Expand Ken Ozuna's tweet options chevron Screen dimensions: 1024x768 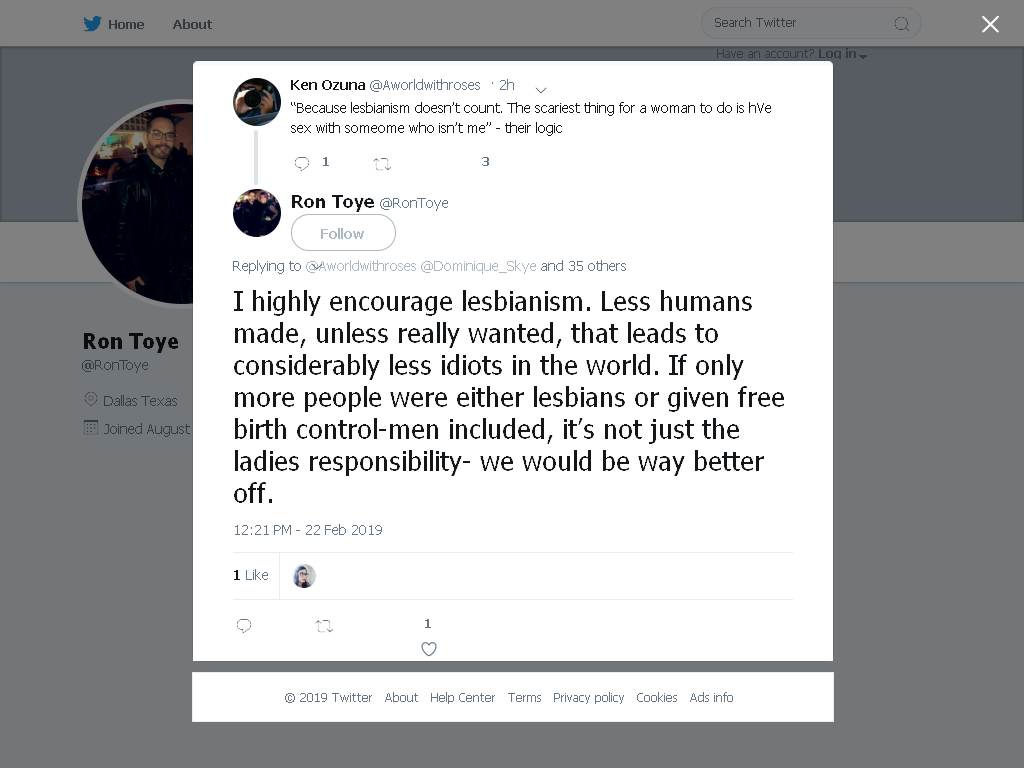(x=541, y=89)
